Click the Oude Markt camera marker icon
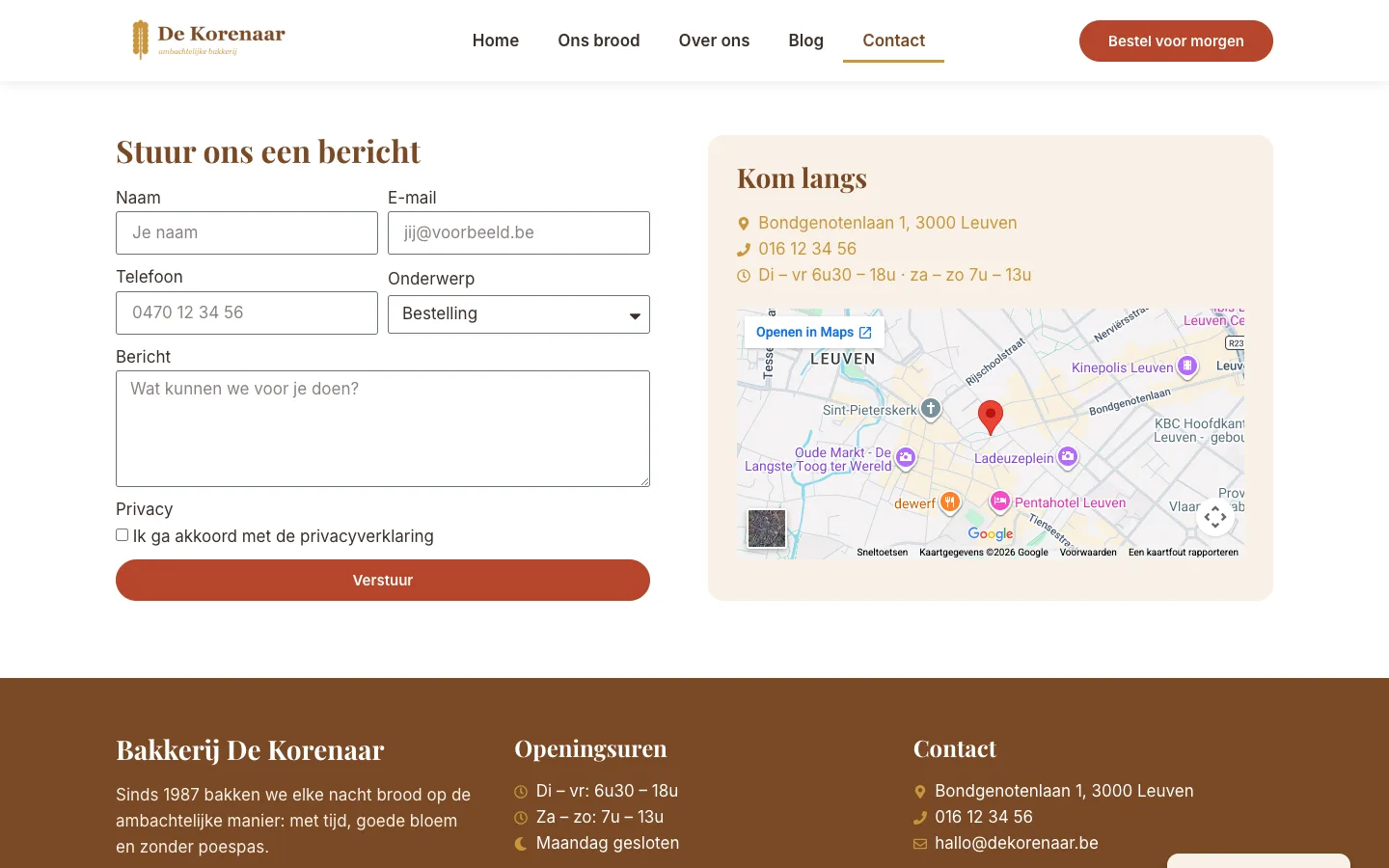The image size is (1389, 868). [905, 458]
